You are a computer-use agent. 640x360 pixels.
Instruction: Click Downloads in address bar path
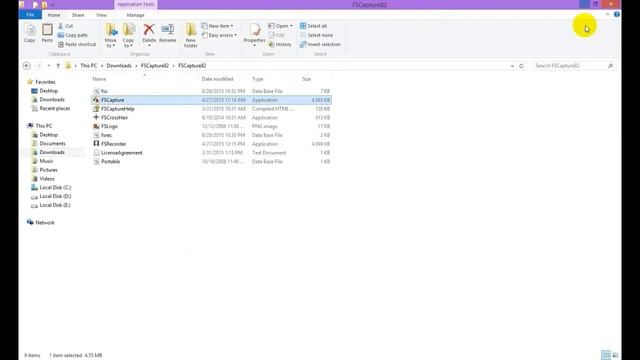[x=119, y=66]
